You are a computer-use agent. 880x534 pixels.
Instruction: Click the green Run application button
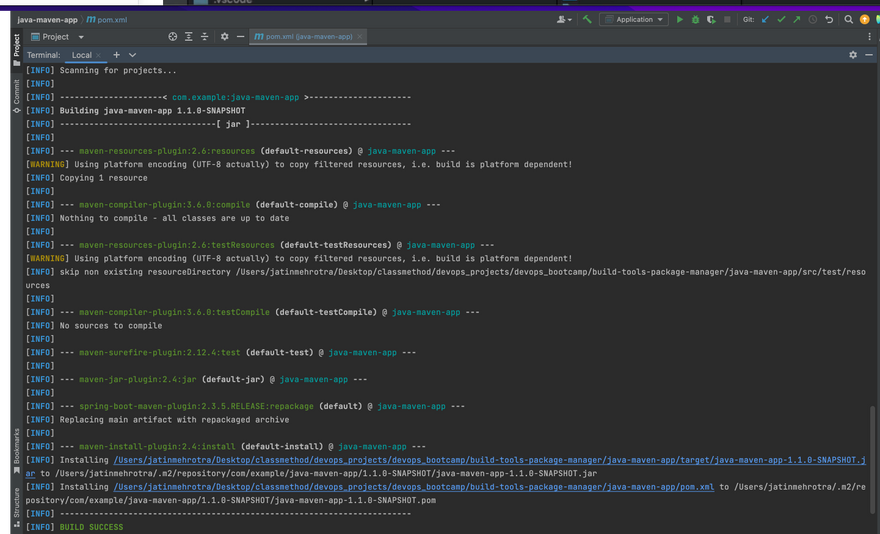click(x=680, y=19)
